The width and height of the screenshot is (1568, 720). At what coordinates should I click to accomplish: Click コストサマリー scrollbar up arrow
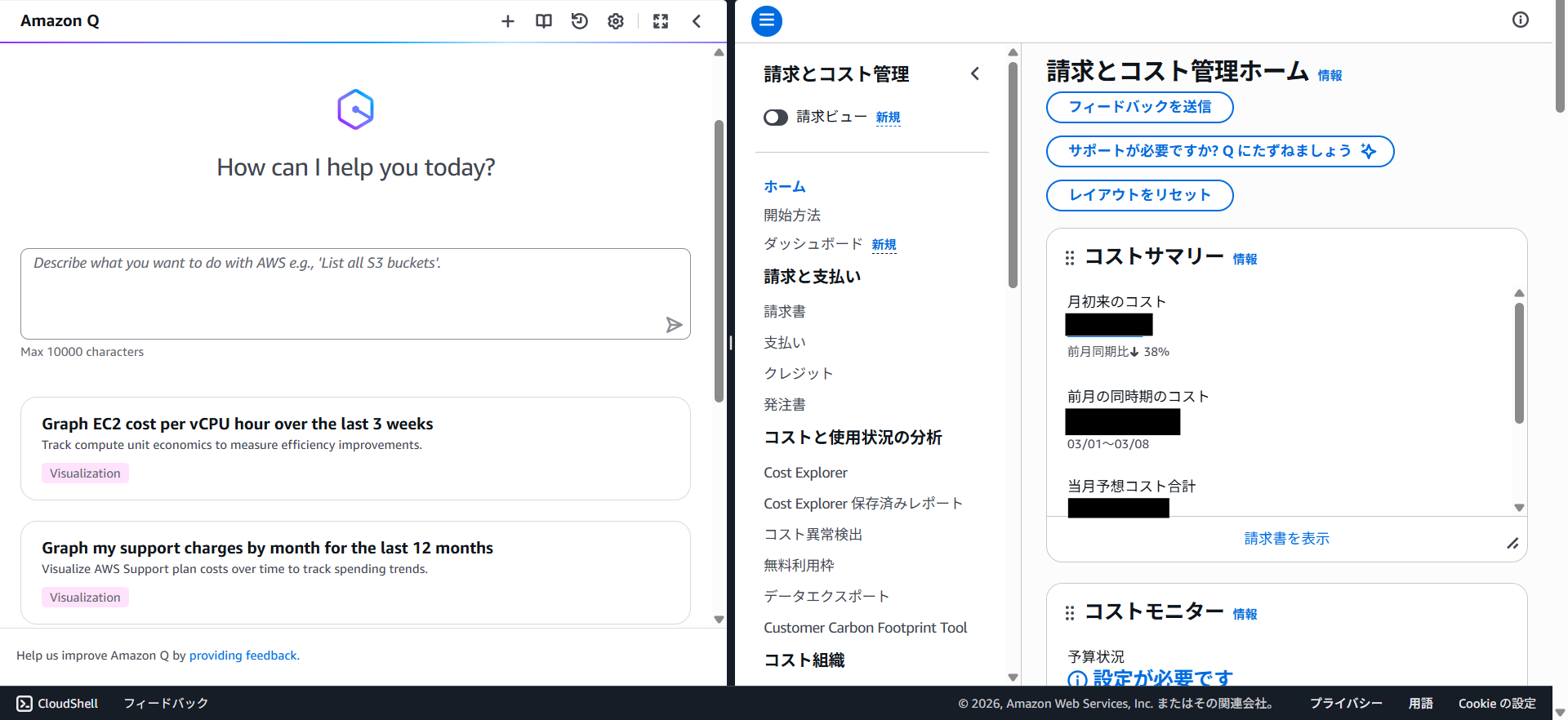(x=1519, y=293)
